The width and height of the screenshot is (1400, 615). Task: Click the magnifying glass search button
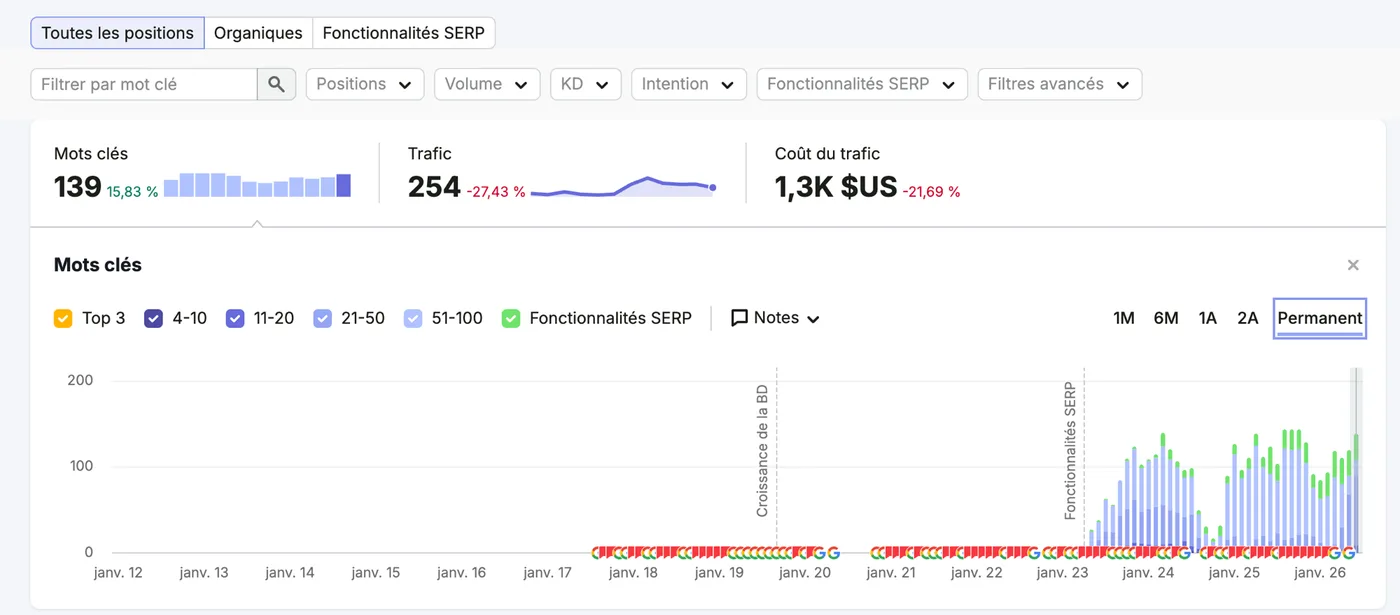click(x=277, y=84)
